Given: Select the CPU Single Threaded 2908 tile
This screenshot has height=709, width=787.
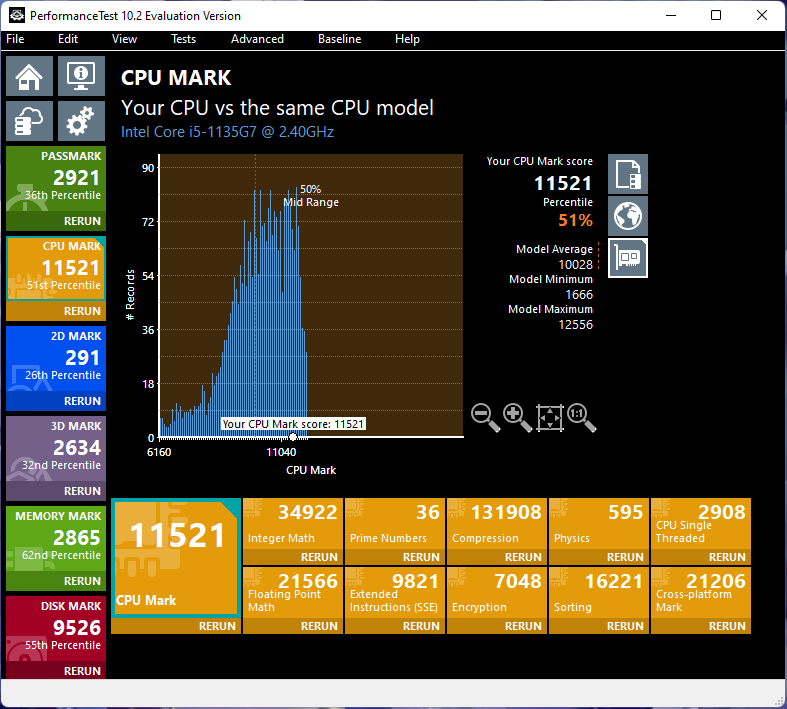Looking at the screenshot, I should pyautogui.click(x=701, y=523).
